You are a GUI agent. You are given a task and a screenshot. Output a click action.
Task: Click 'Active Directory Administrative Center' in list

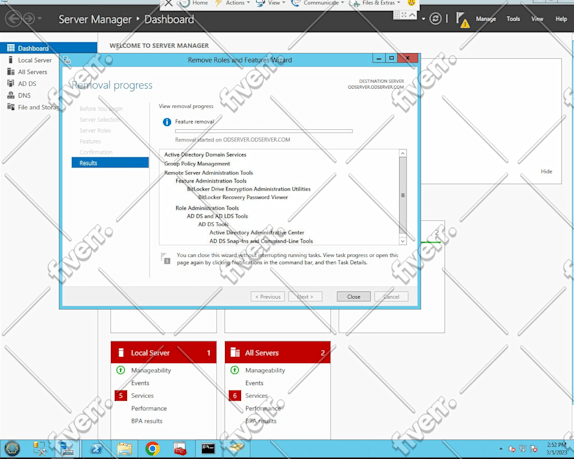point(257,232)
